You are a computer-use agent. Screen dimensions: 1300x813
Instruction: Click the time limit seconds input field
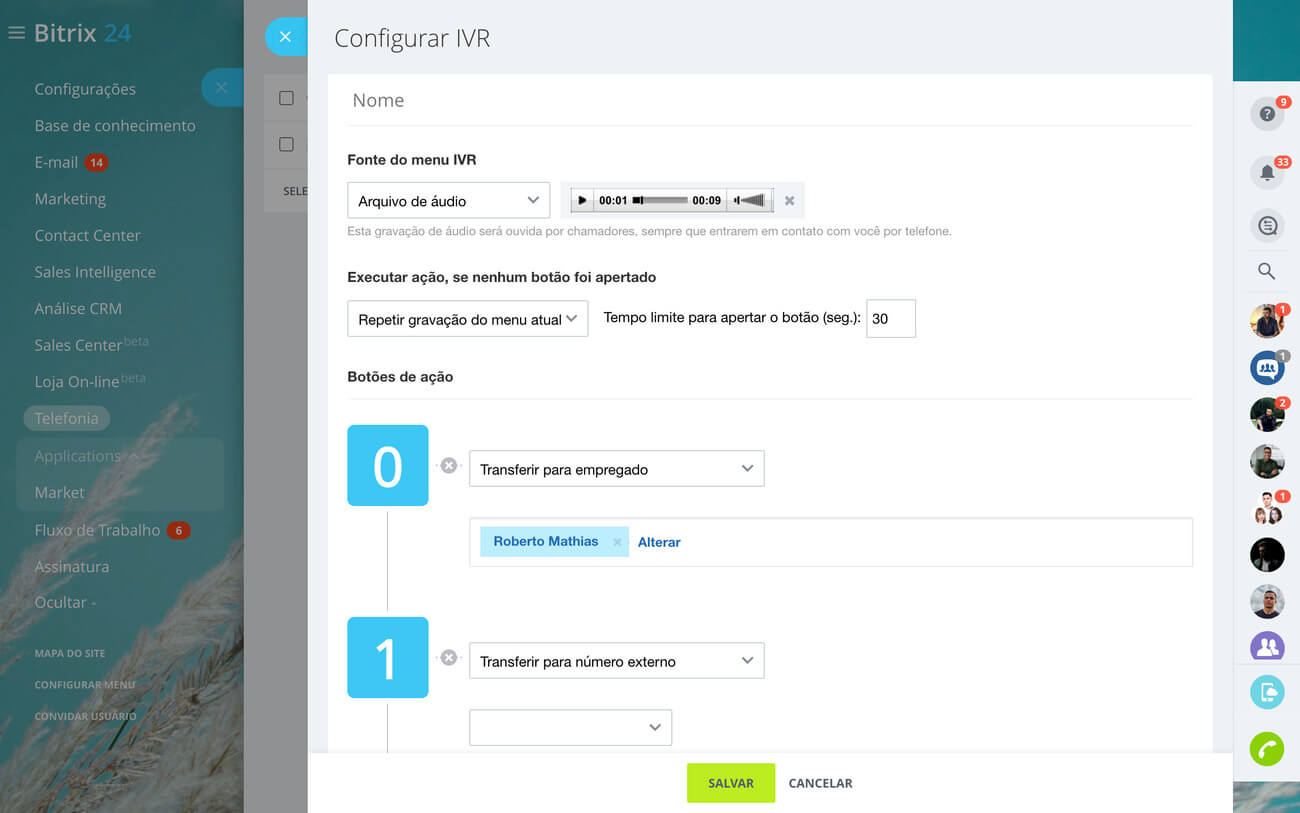[890, 319]
